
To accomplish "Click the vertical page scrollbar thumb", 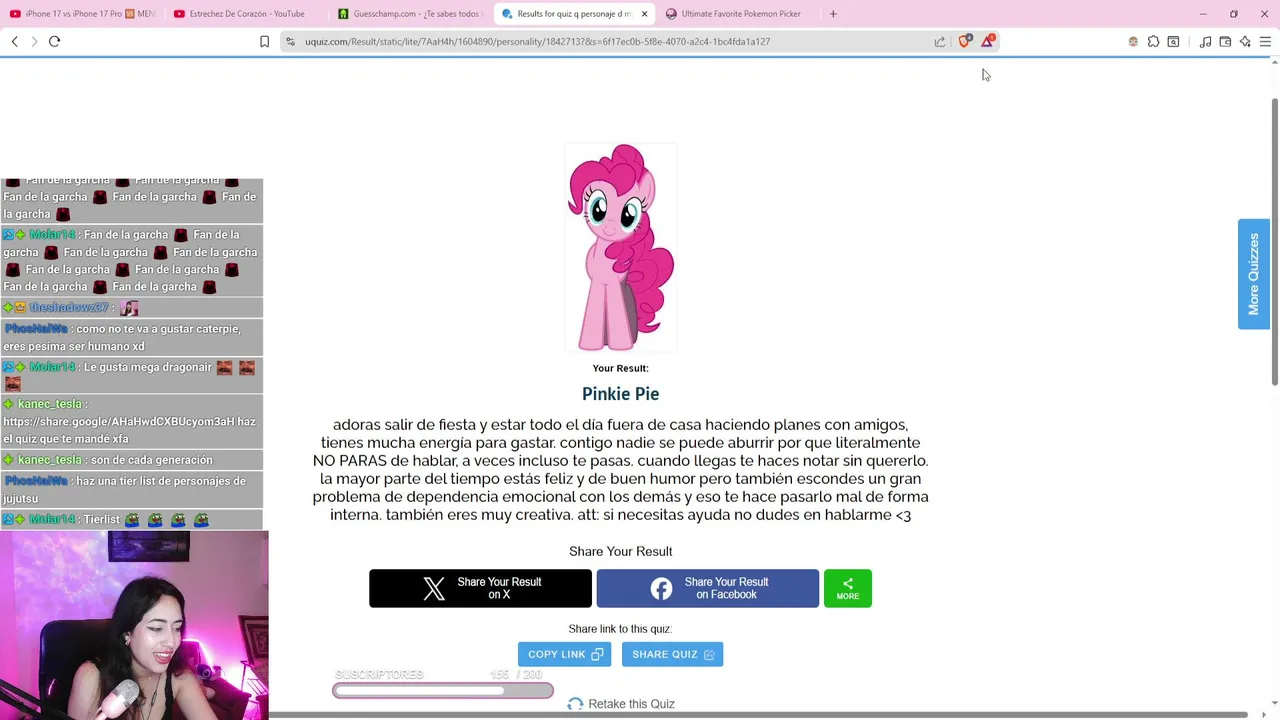I will click(1274, 242).
